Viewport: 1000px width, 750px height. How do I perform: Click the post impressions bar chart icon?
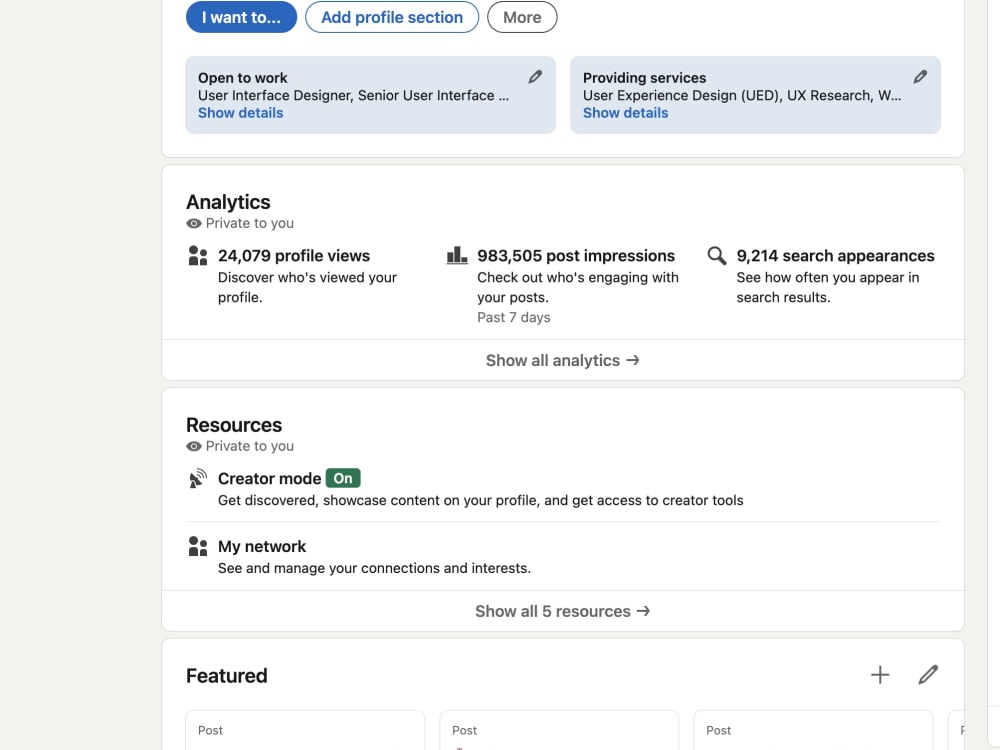tap(457, 256)
